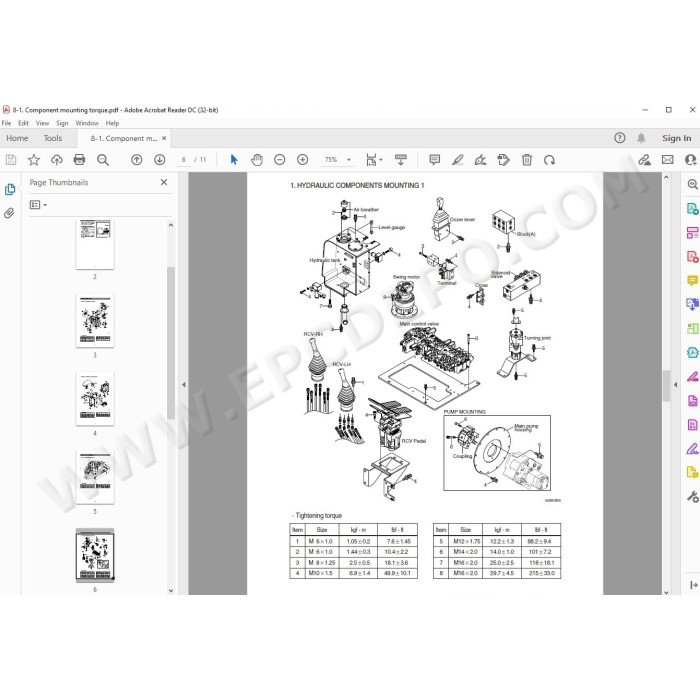Click the document scrollbar down arrow
This screenshot has height=700, width=700.
point(666,592)
